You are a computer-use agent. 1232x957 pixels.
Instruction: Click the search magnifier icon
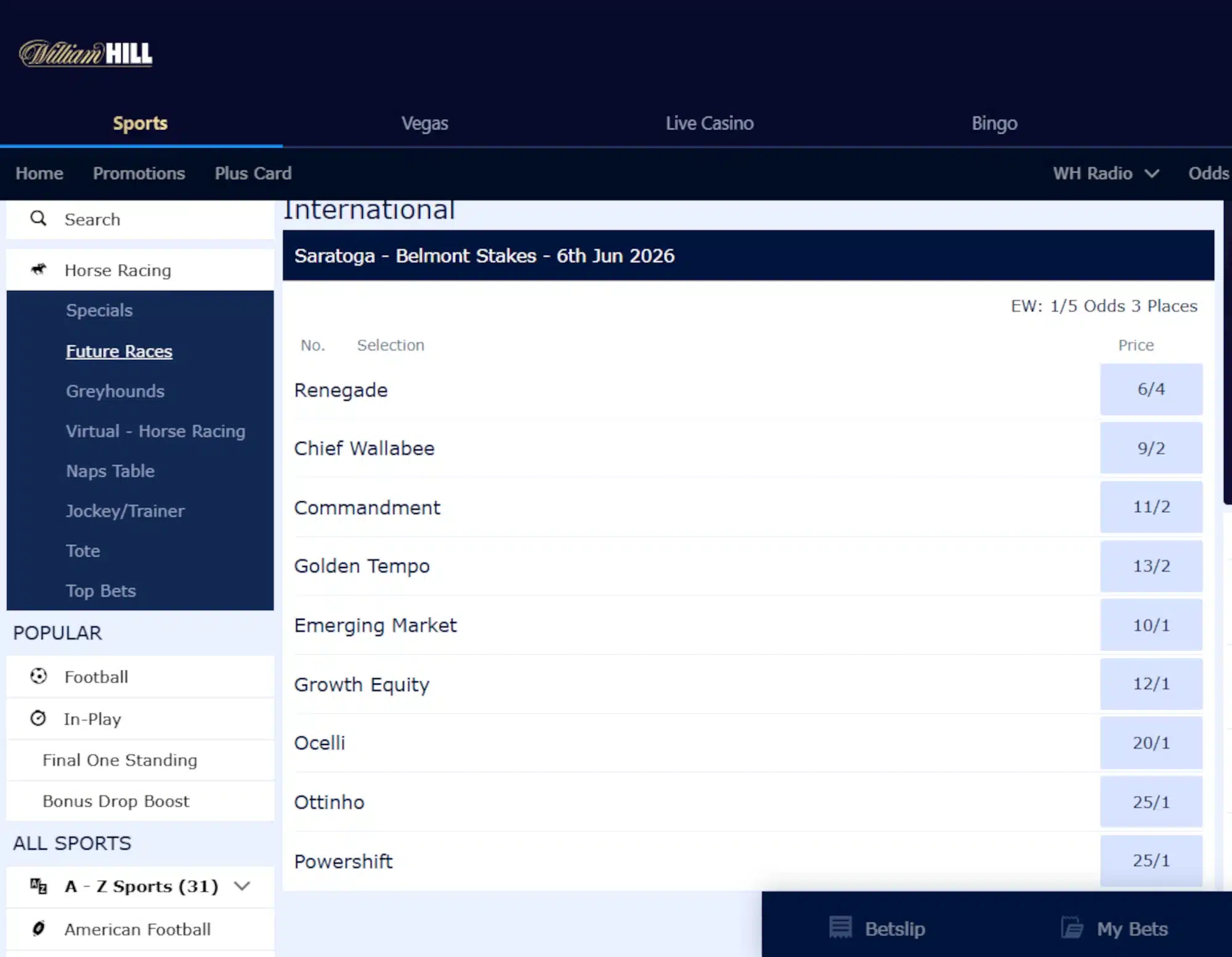[38, 219]
